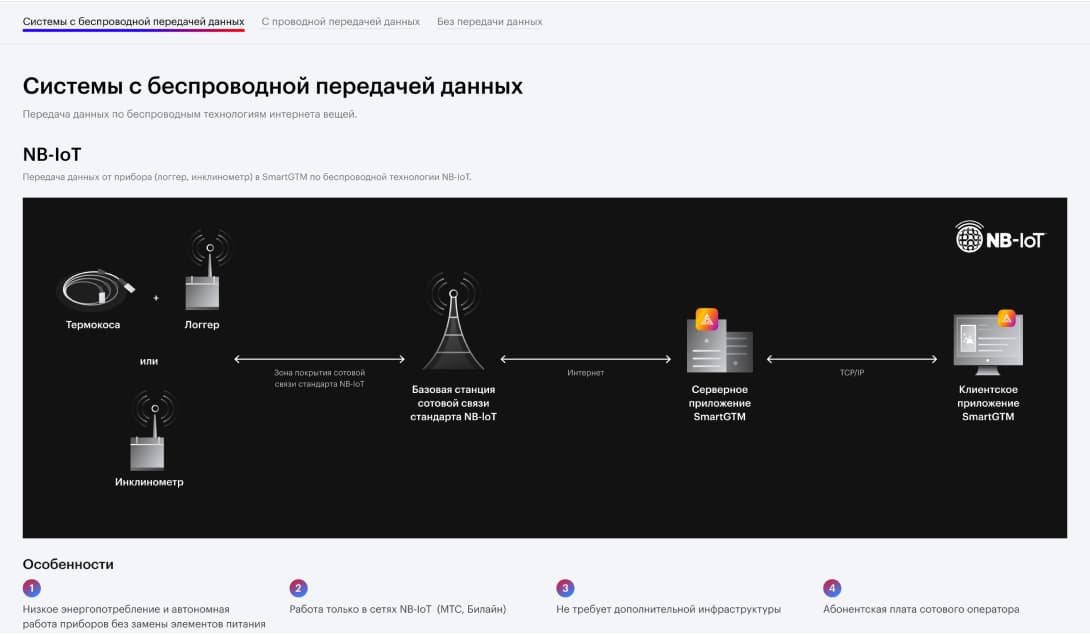Click the 'Термокоса' label

pyautogui.click(x=92, y=325)
